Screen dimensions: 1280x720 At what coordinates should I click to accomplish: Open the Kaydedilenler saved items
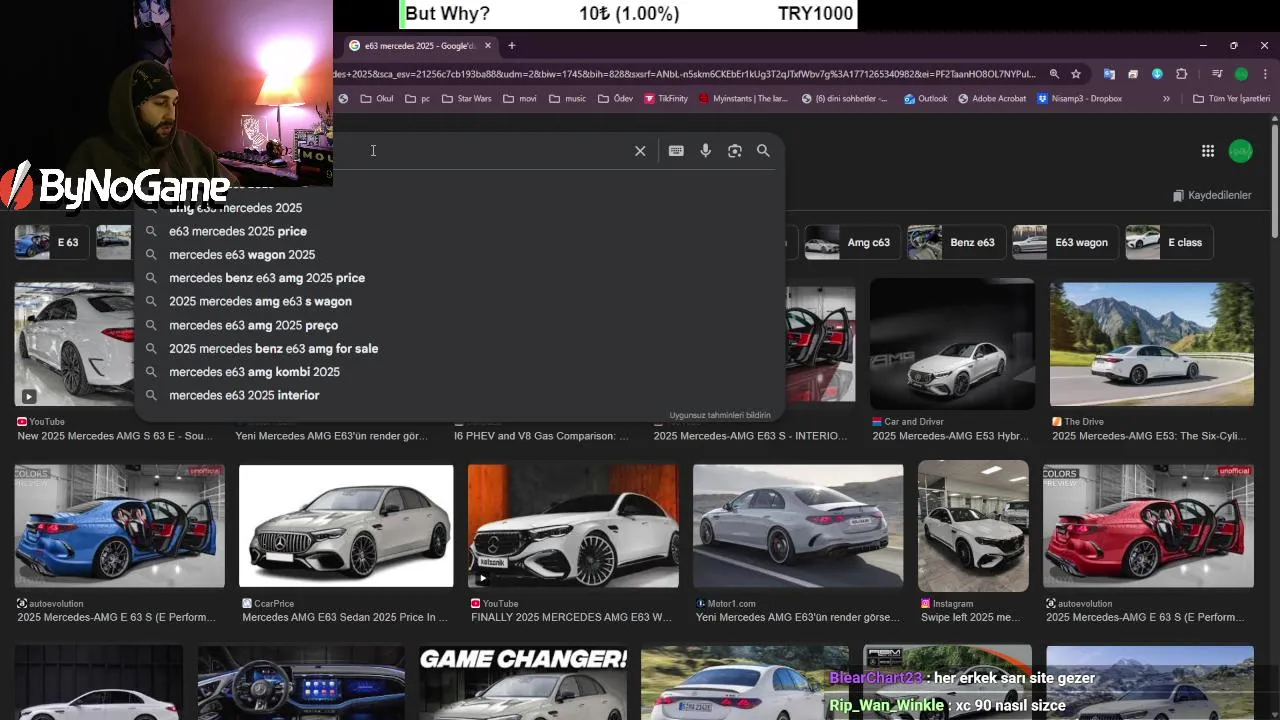[x=1212, y=195]
